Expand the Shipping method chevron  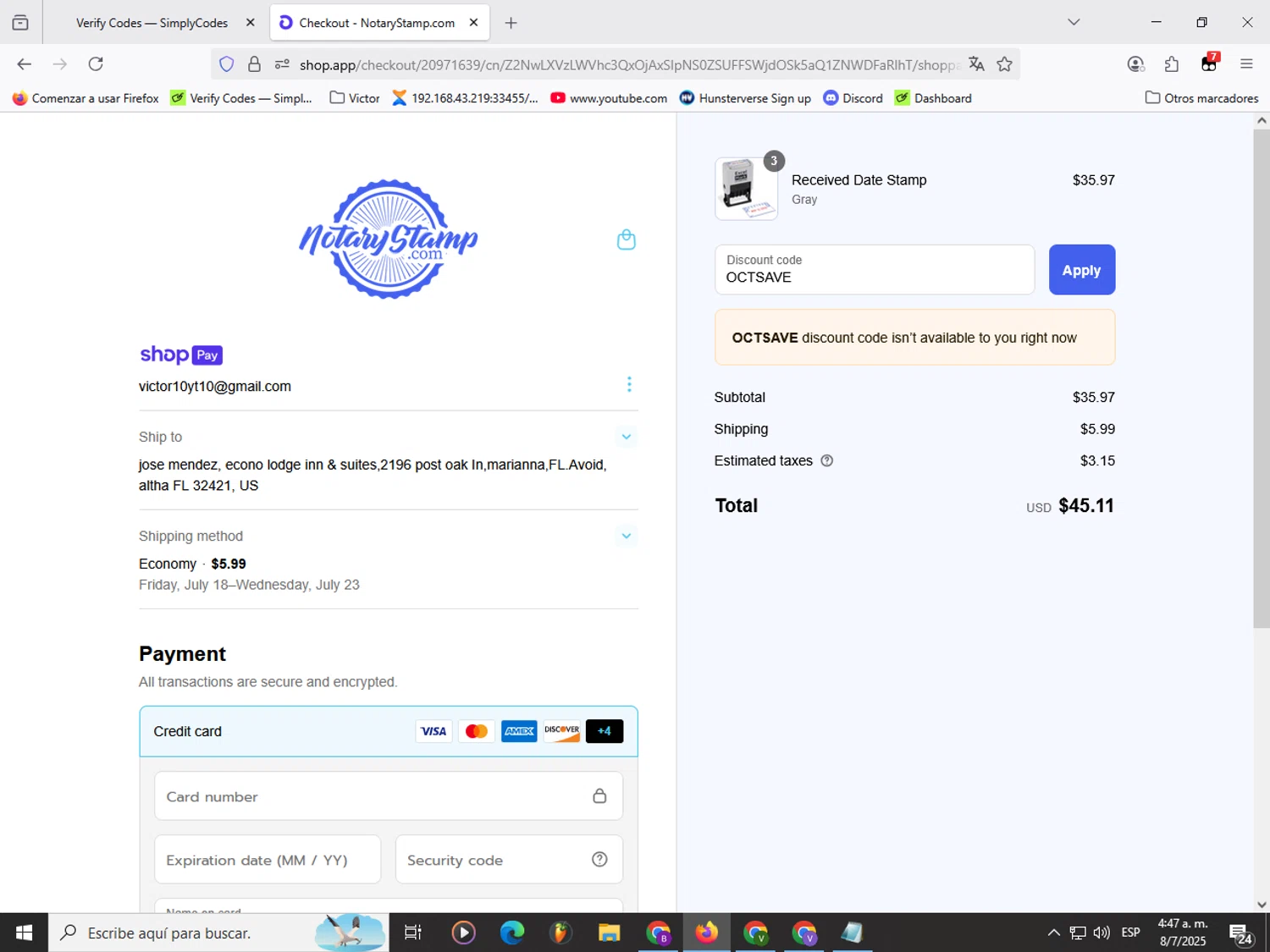click(x=627, y=536)
